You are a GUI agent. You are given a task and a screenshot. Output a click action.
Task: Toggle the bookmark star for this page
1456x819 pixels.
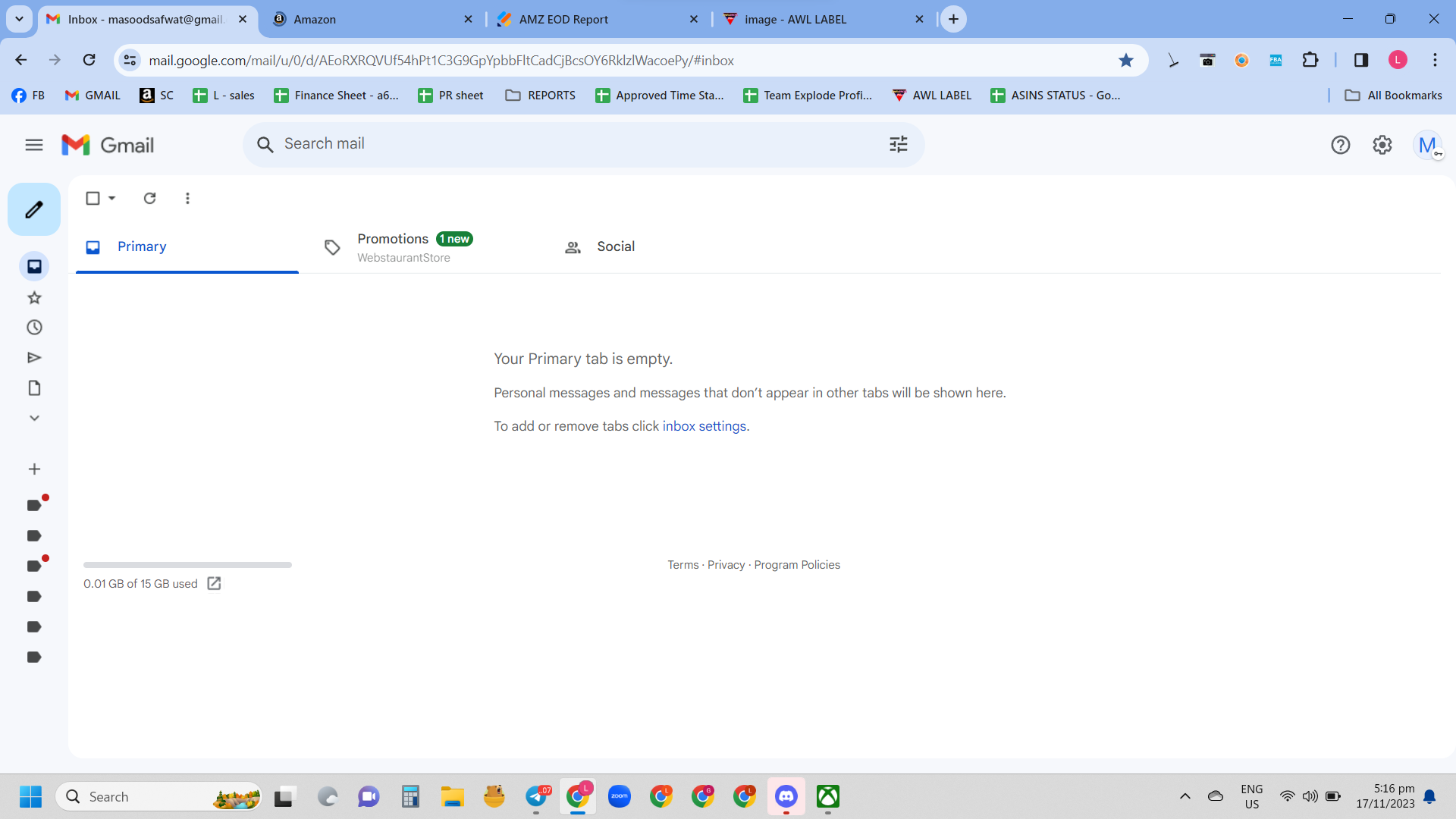[1126, 60]
